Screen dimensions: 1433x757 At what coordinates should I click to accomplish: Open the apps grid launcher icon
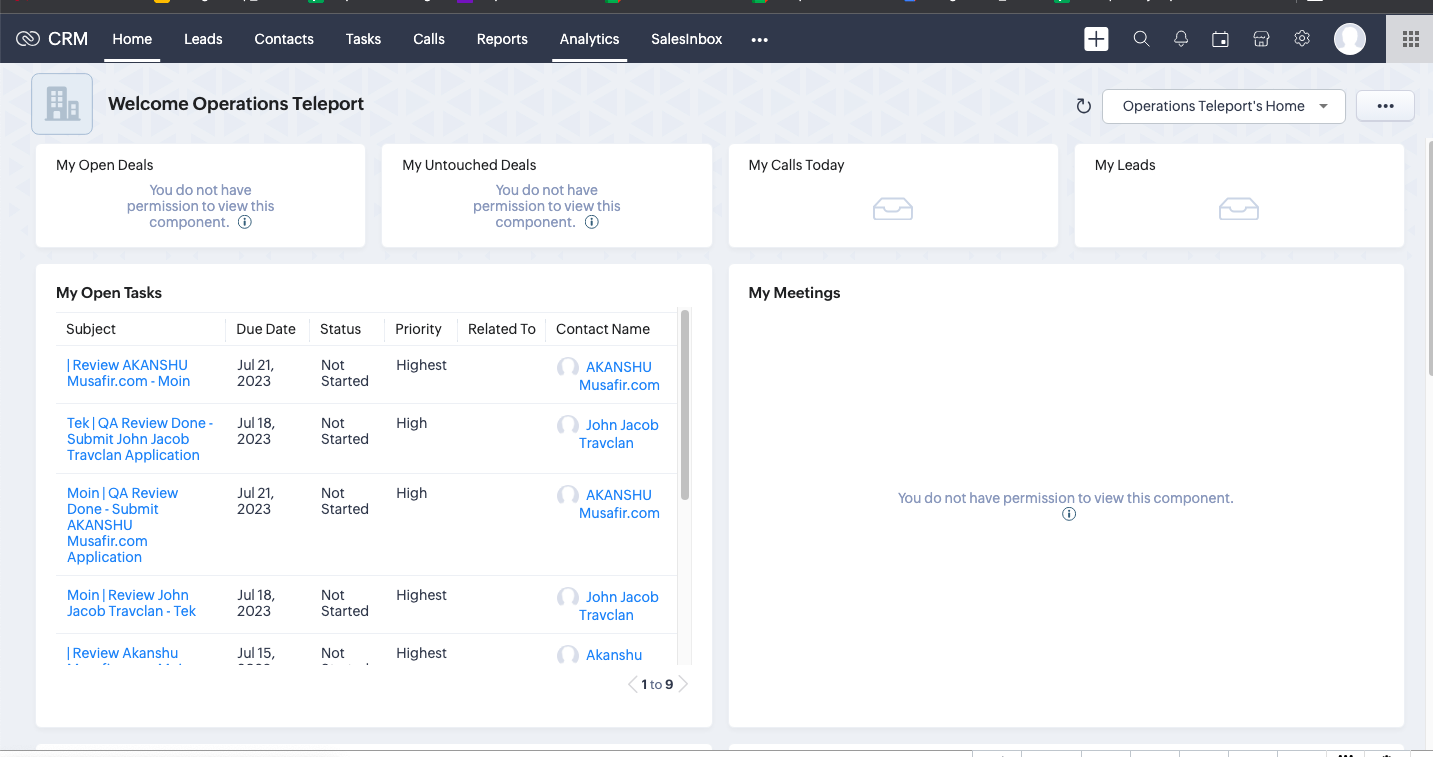pyautogui.click(x=1410, y=39)
